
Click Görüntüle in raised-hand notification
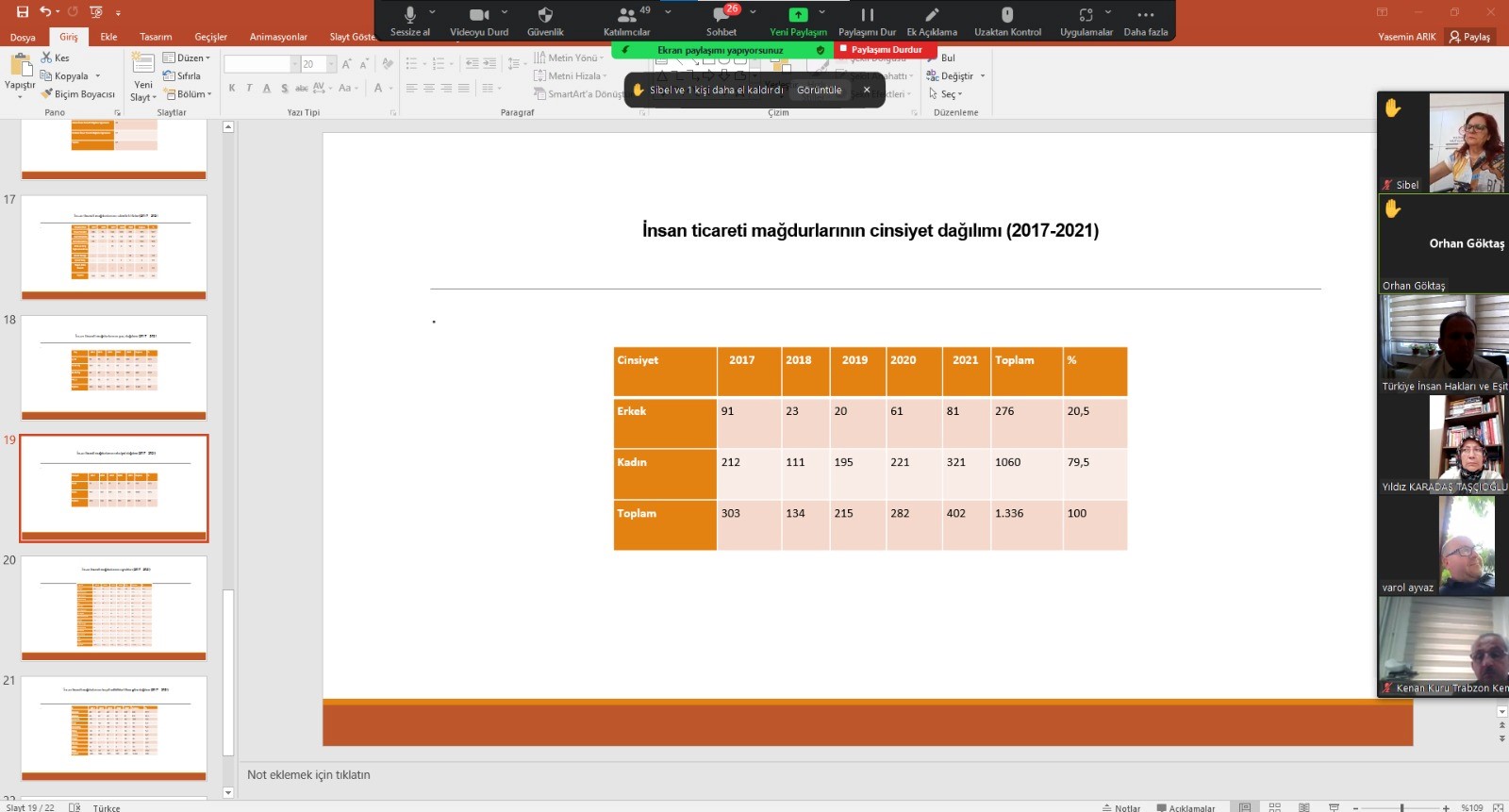(819, 91)
